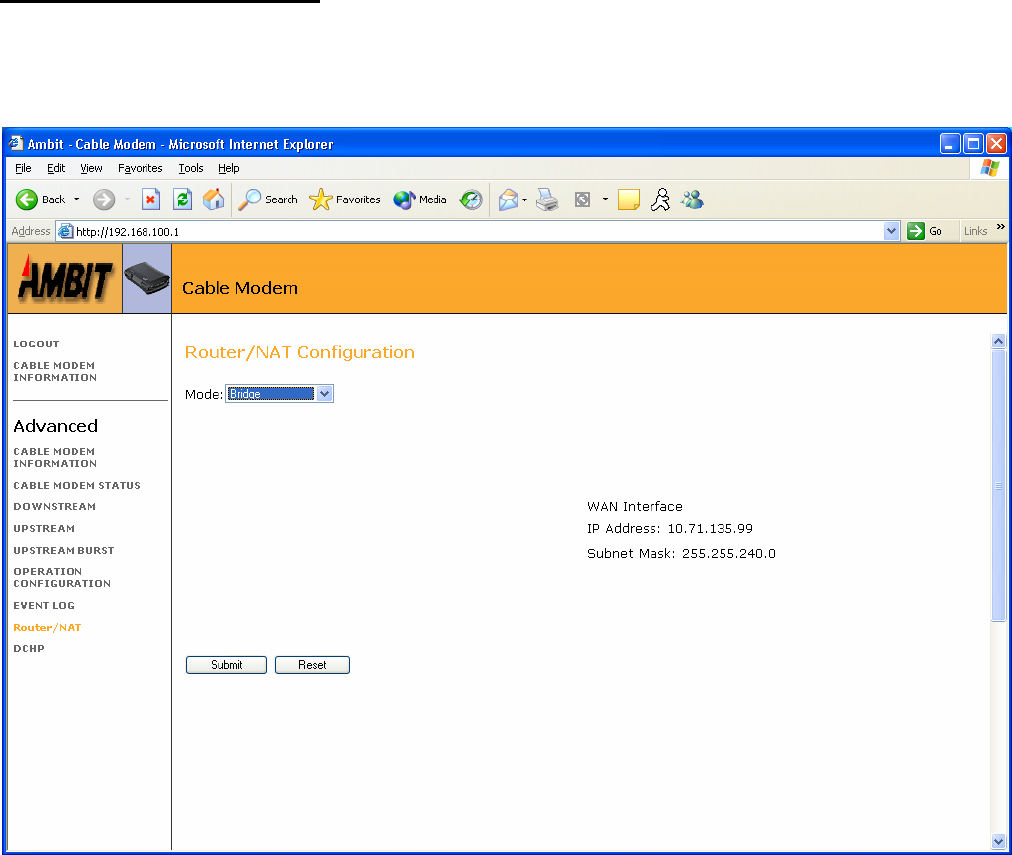Print page with printer icon
Screen dimensions: 1012x855
(x=547, y=200)
